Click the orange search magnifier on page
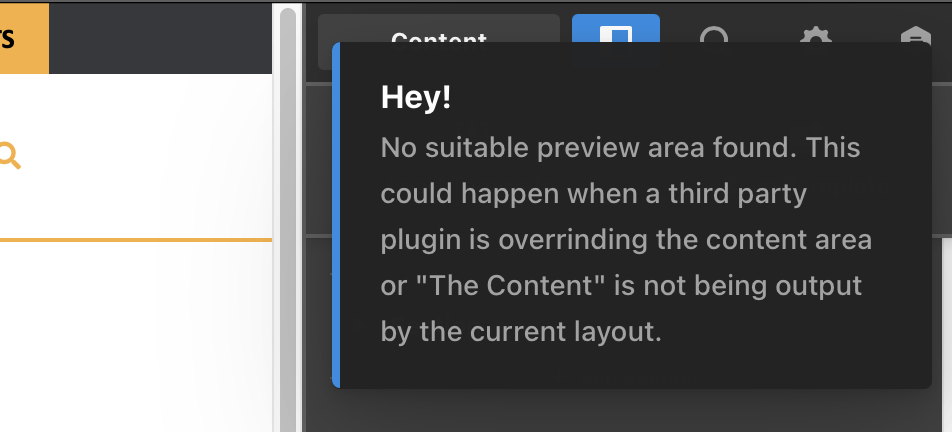Screen dimensions: 952x432 tap(9, 155)
